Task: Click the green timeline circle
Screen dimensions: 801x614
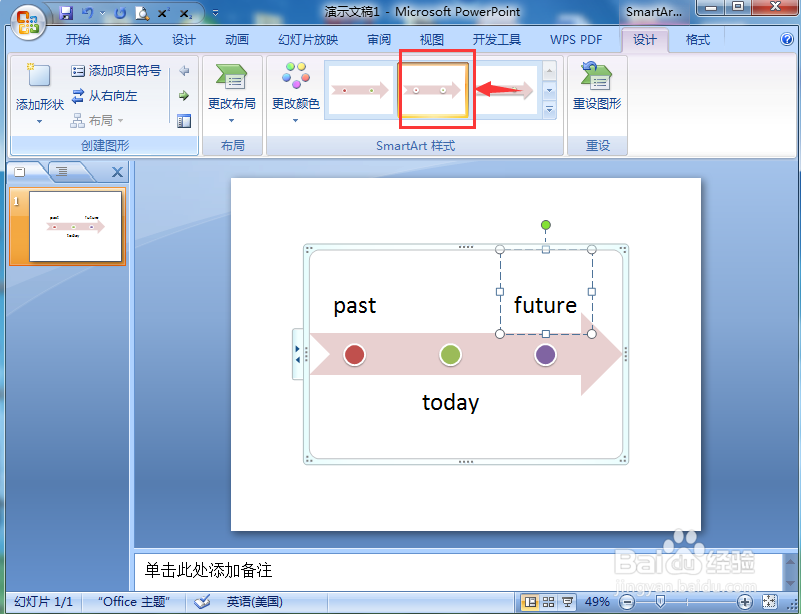Action: point(450,354)
